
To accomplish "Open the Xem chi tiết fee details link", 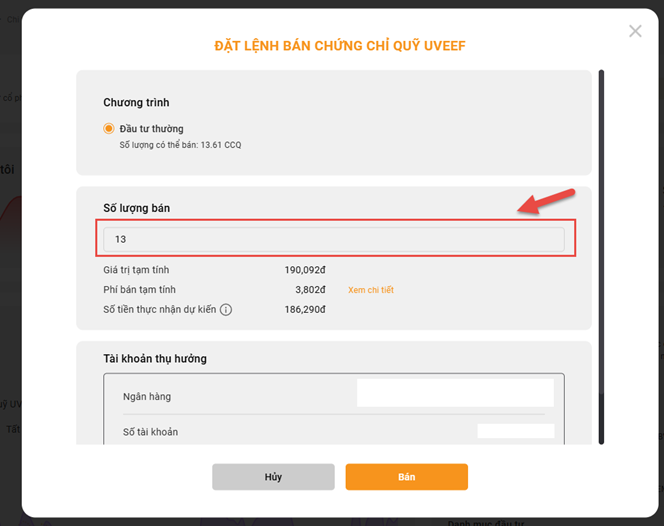I will pyautogui.click(x=371, y=290).
